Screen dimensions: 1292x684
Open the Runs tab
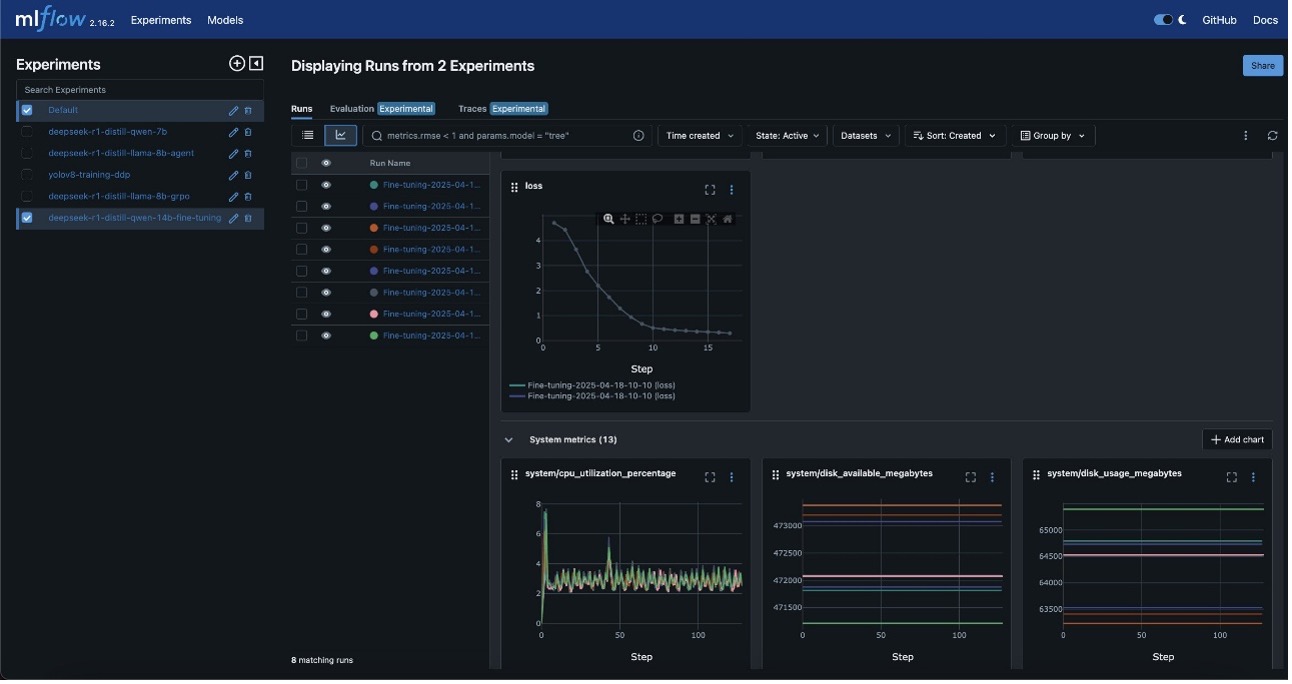(x=301, y=109)
